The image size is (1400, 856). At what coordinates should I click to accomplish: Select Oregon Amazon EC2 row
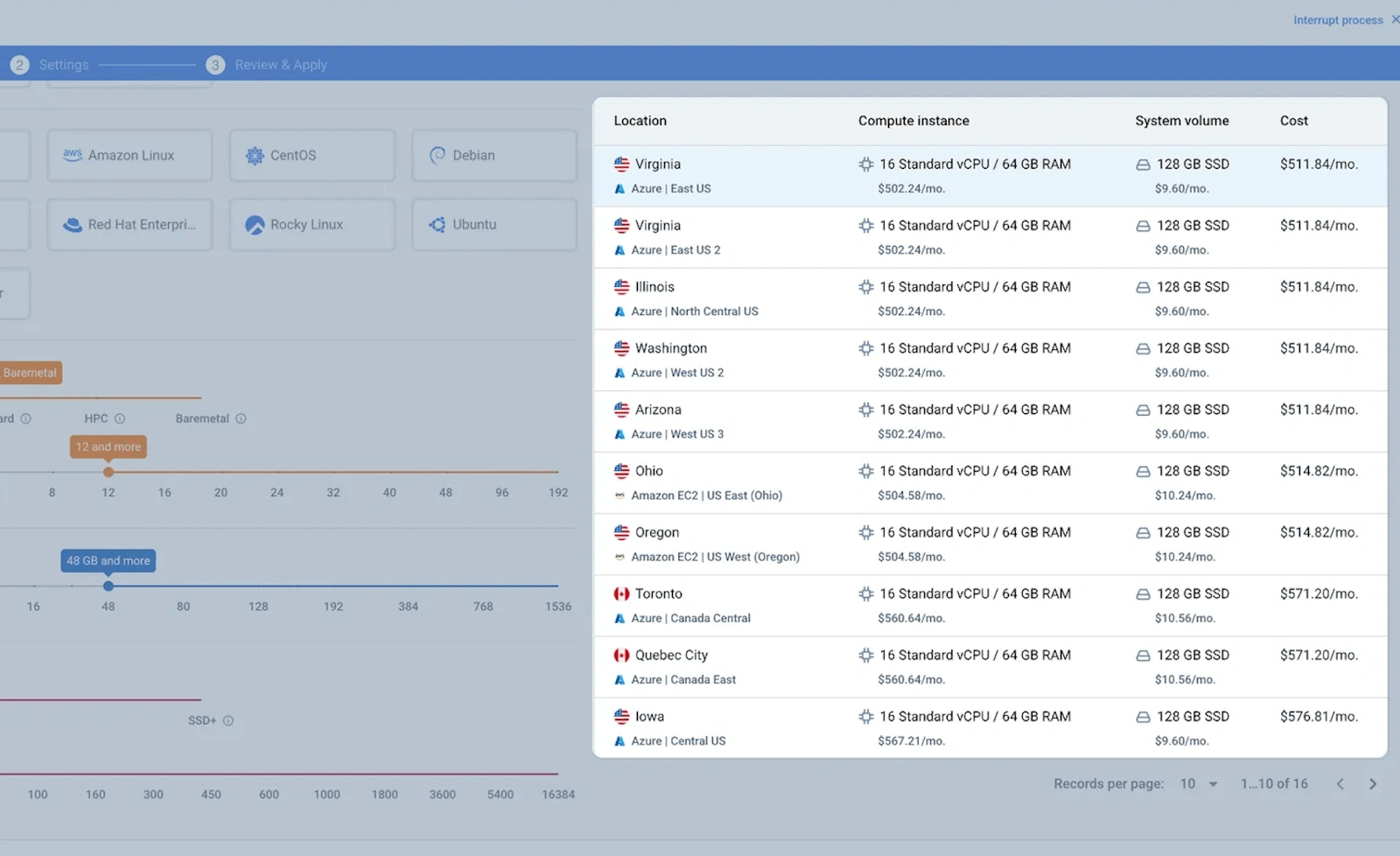coord(990,544)
